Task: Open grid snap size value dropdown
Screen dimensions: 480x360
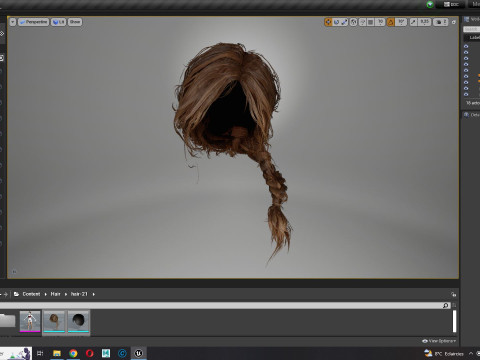Action: (380, 22)
